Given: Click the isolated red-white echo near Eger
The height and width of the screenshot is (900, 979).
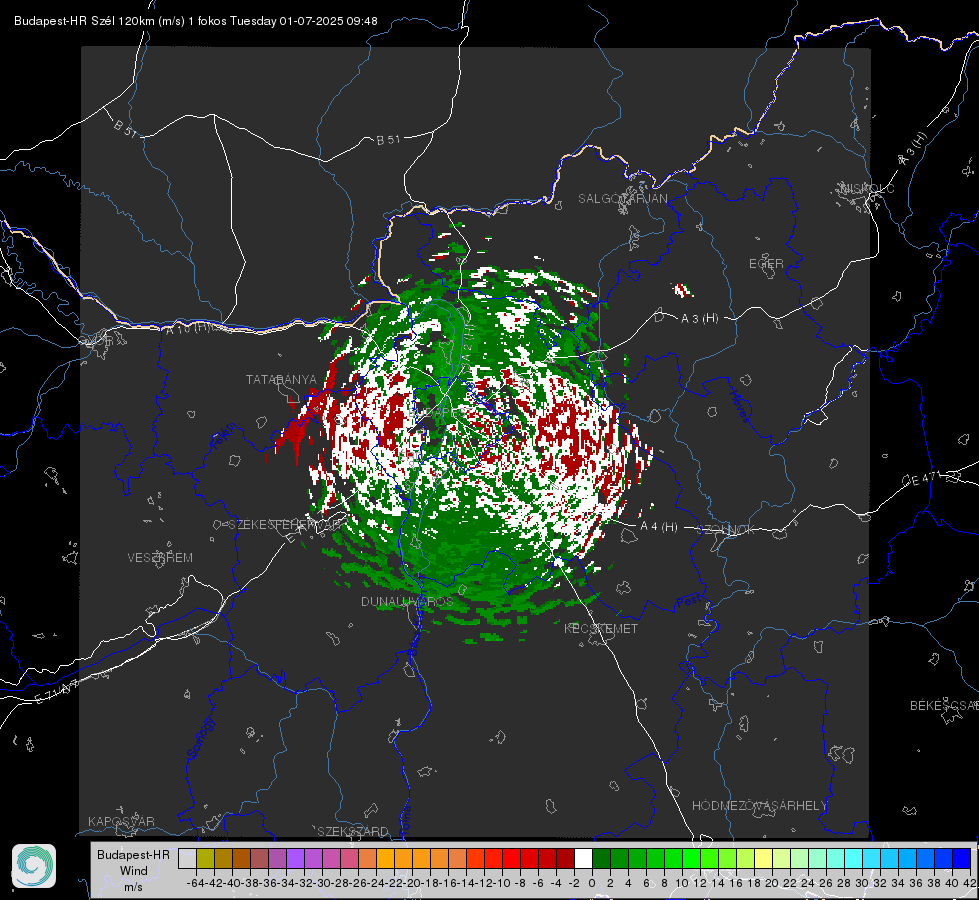Looking at the screenshot, I should 682,290.
